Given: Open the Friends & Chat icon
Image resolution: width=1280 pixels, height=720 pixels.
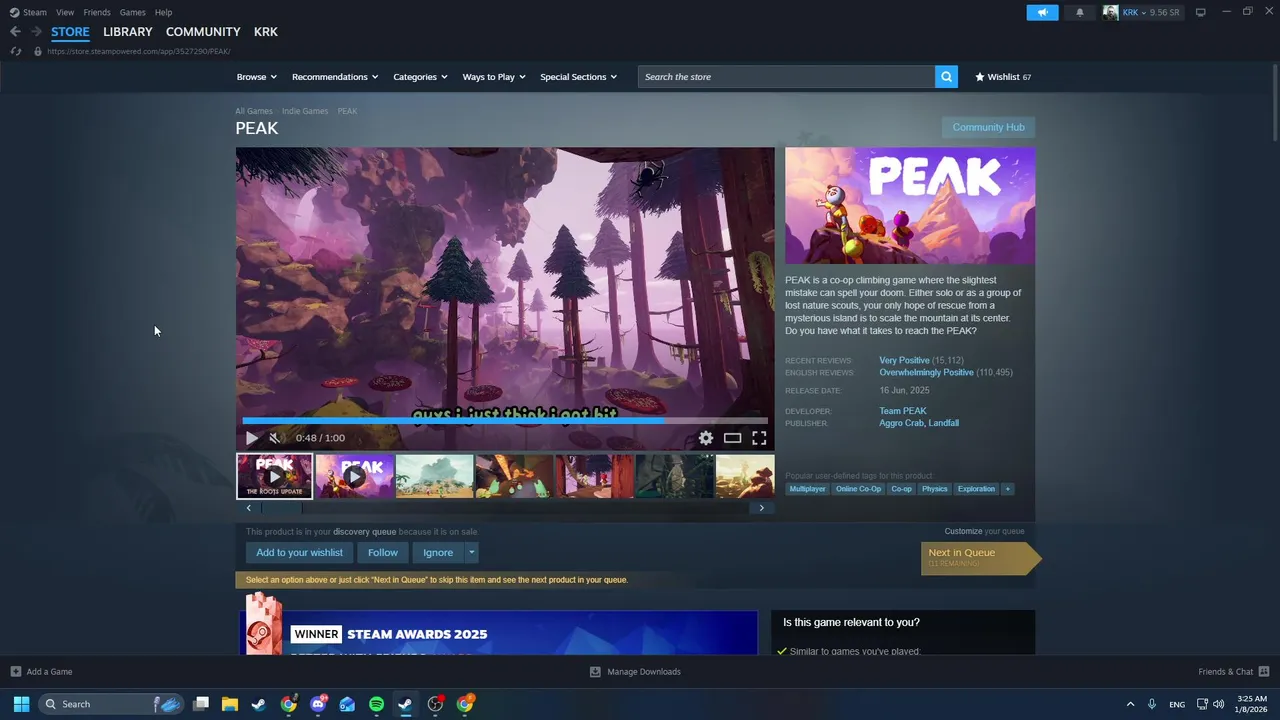Looking at the screenshot, I should click(x=1264, y=672).
